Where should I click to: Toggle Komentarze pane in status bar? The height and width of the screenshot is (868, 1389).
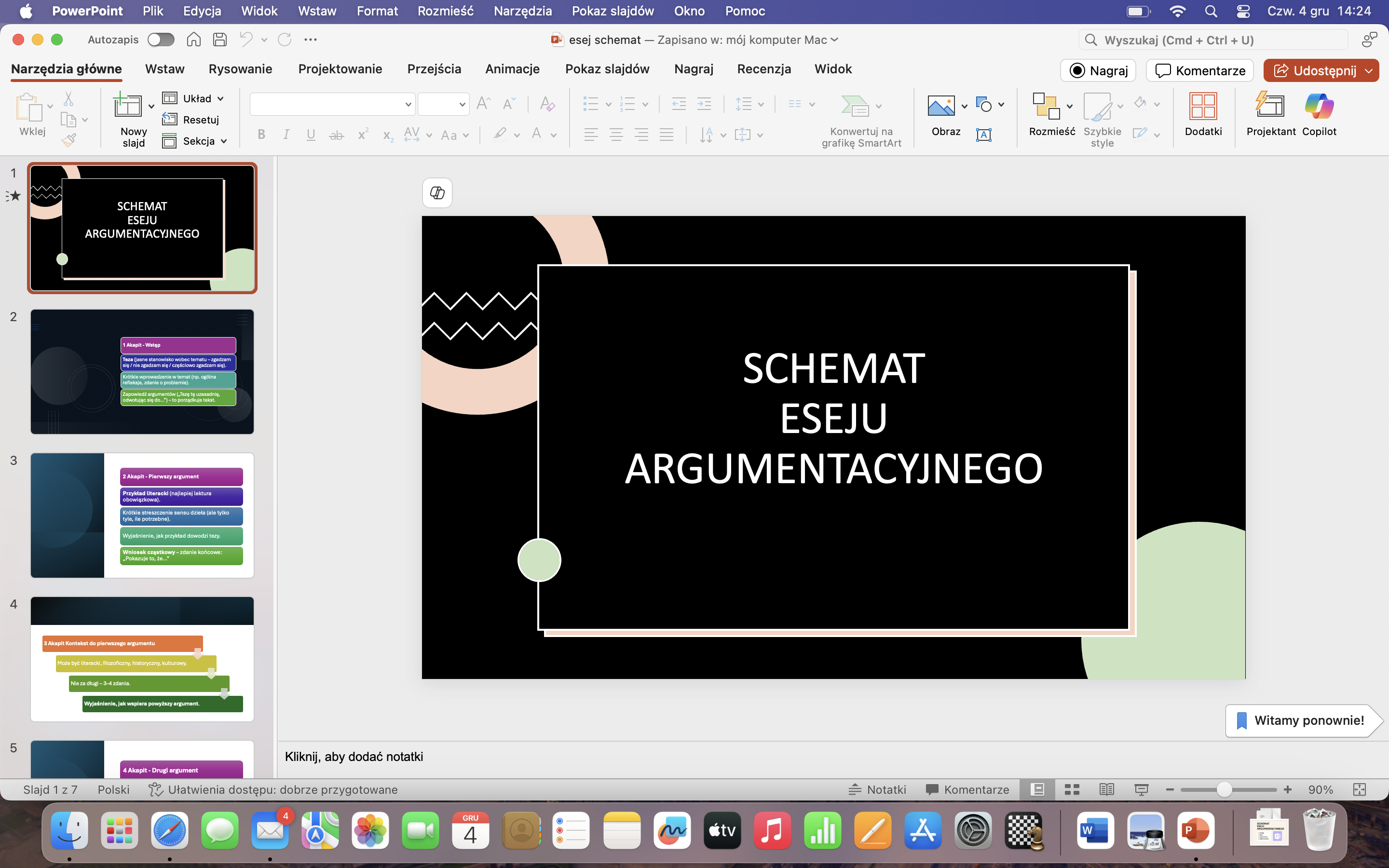point(967,789)
